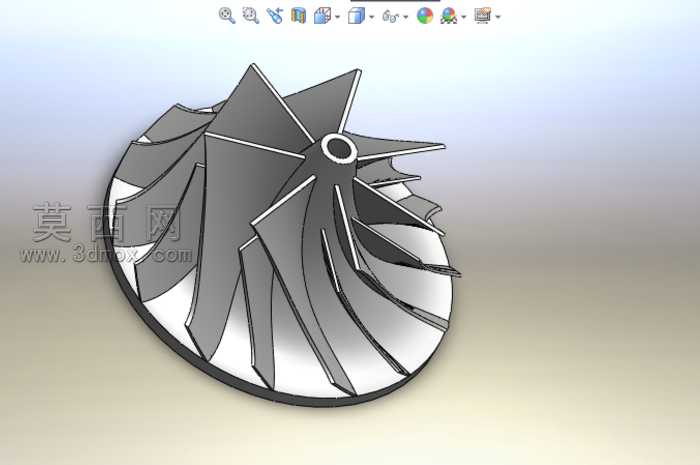Click the Zoom to Fit icon

point(227,16)
